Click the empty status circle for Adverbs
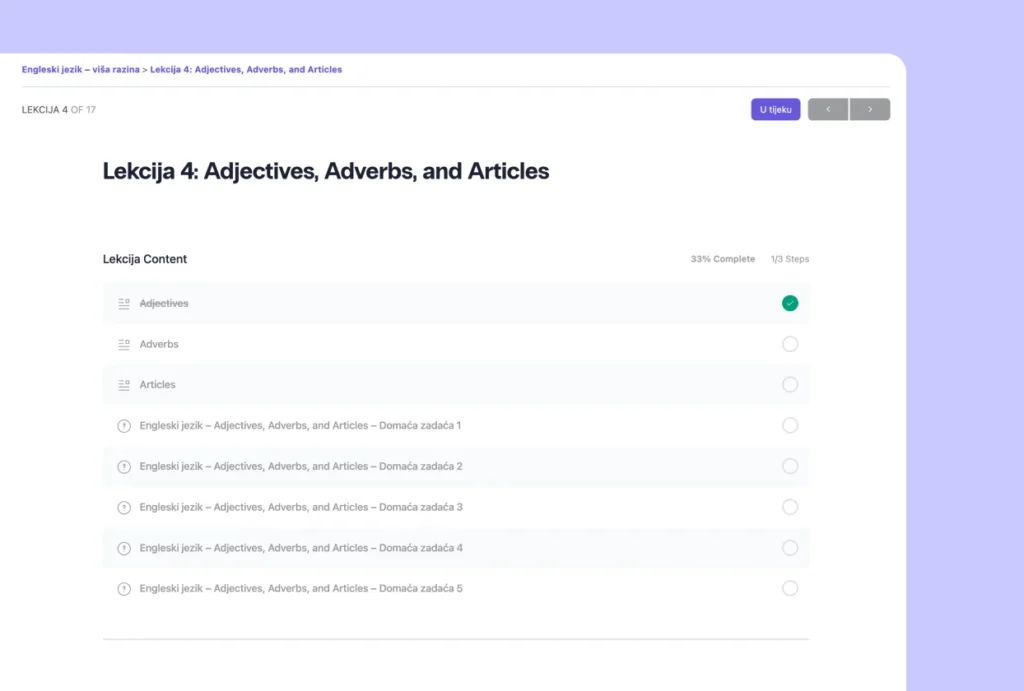Screen dimensions: 1024x691 click(790, 344)
